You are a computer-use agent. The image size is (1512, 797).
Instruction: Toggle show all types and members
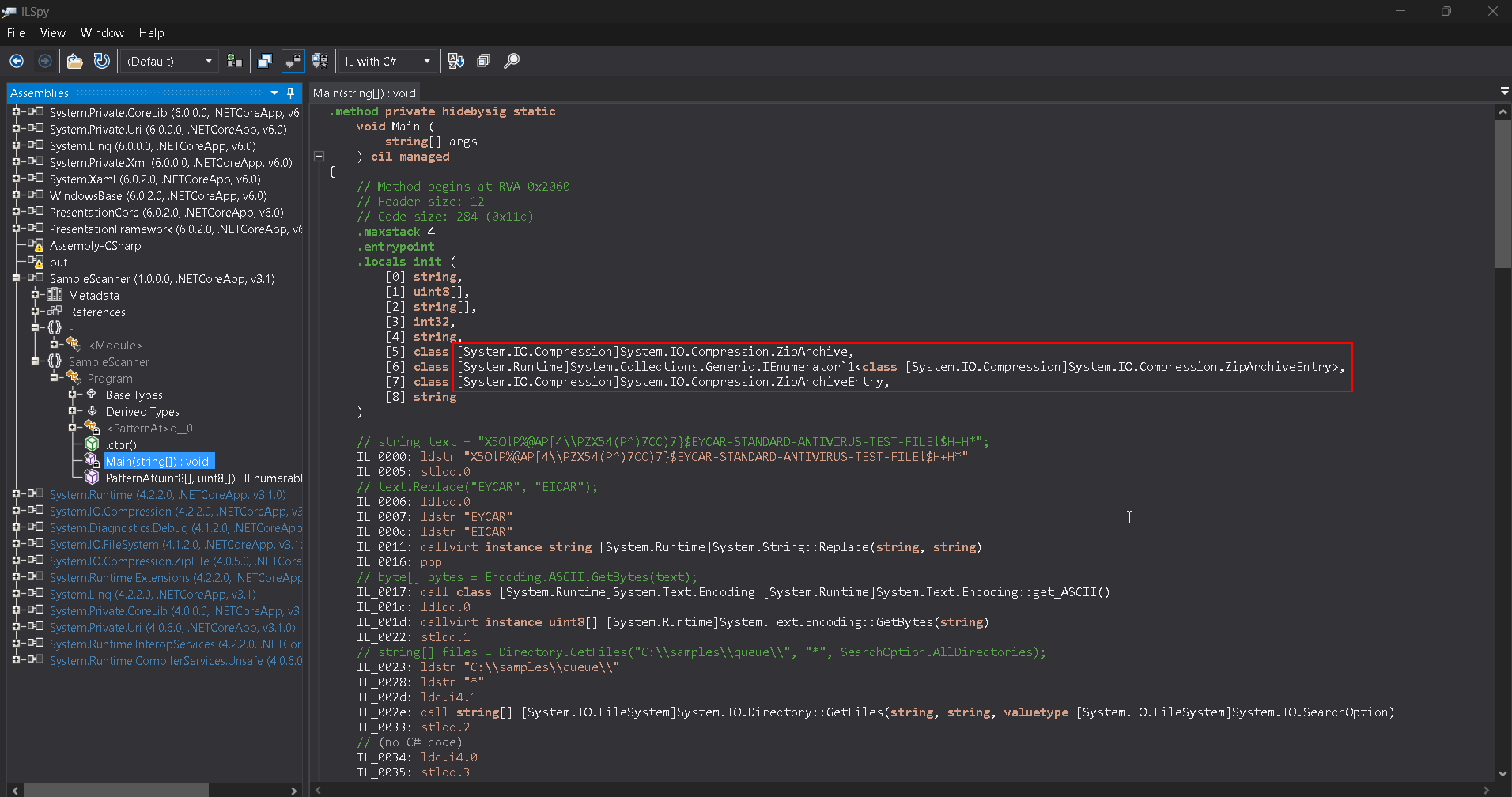[320, 61]
